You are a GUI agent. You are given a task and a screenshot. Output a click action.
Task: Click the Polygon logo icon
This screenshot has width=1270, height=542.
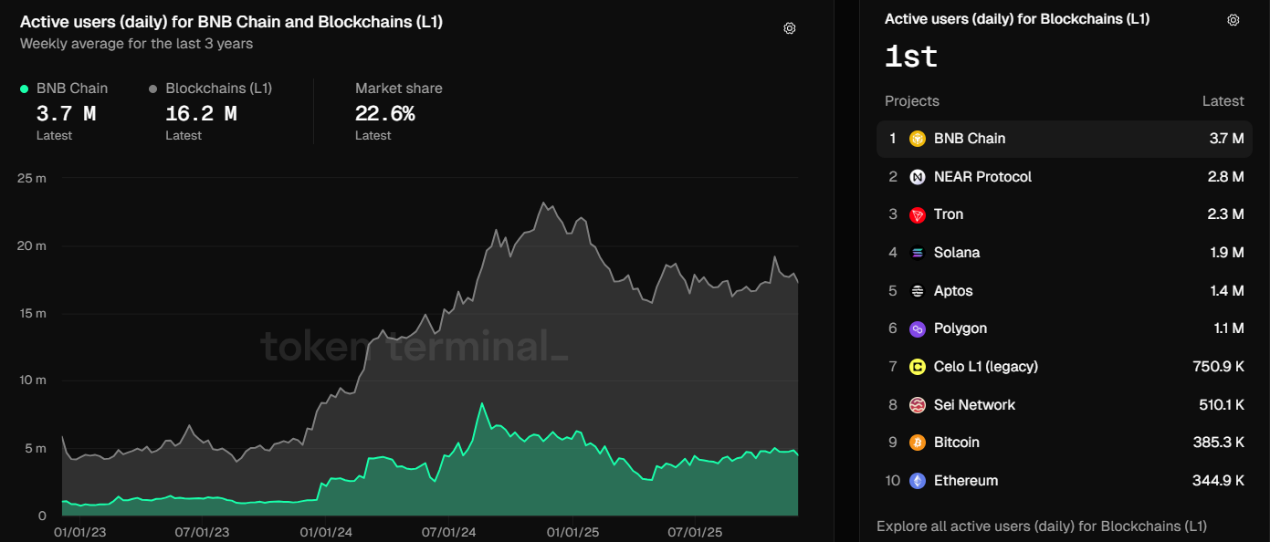[x=917, y=329]
